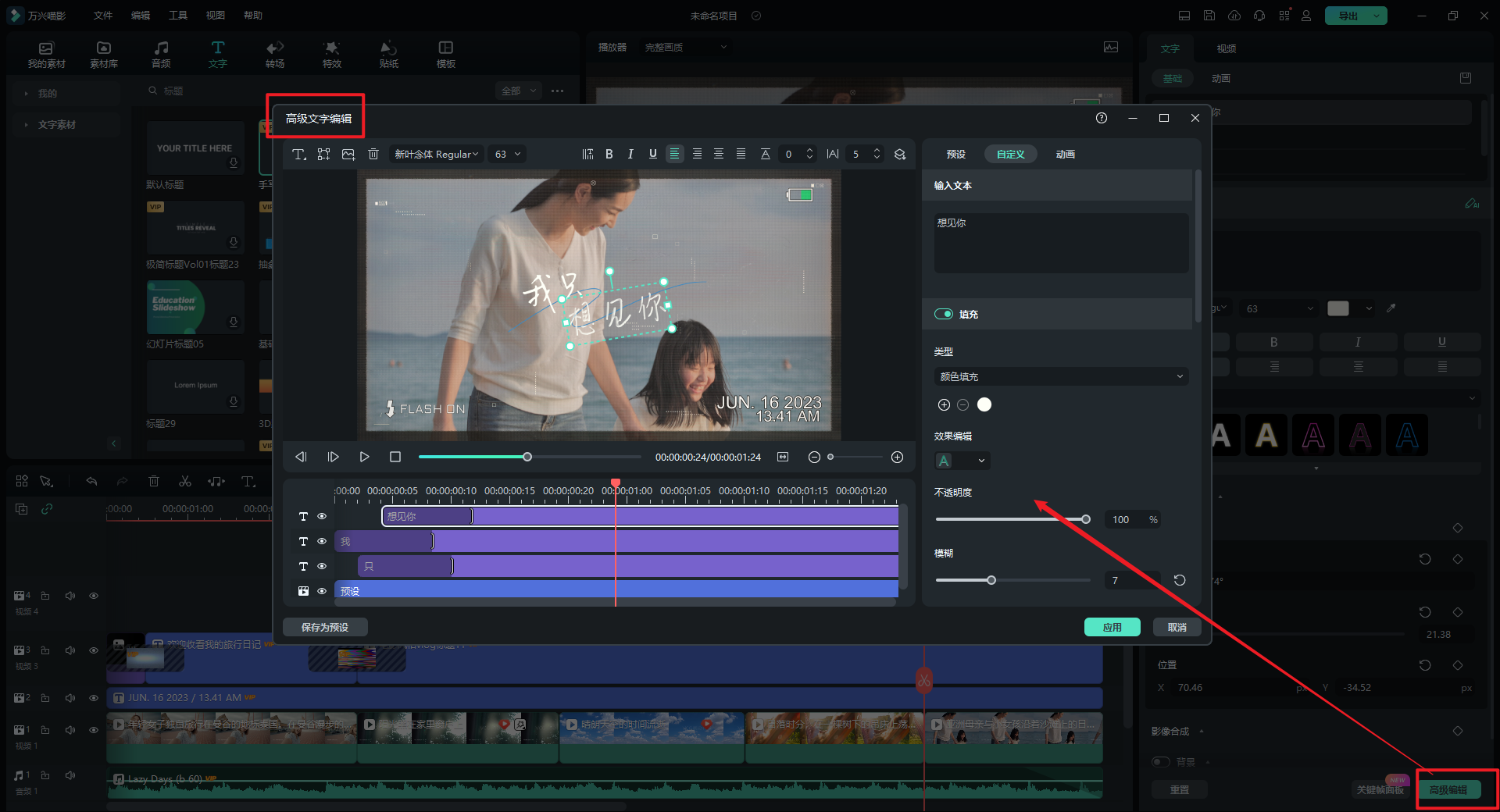Step to previous frame in preview controls

[x=301, y=457]
